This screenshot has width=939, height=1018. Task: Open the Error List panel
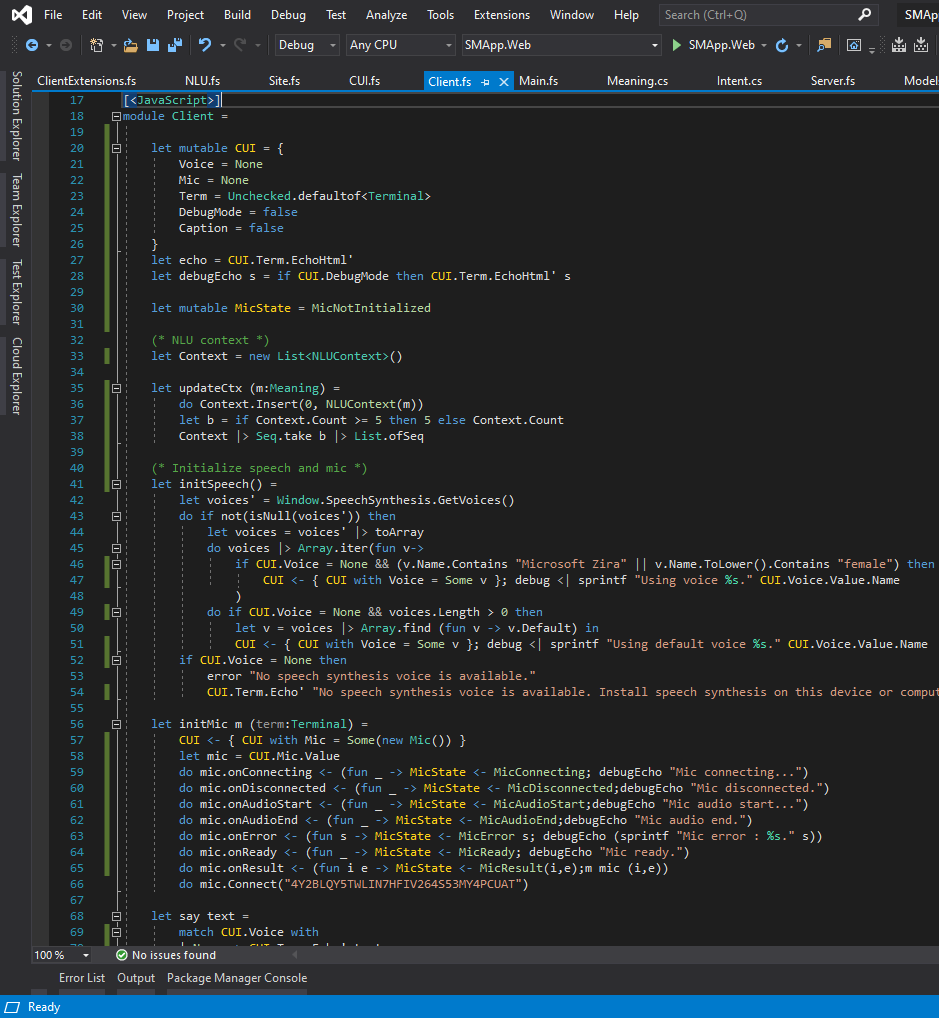82,978
